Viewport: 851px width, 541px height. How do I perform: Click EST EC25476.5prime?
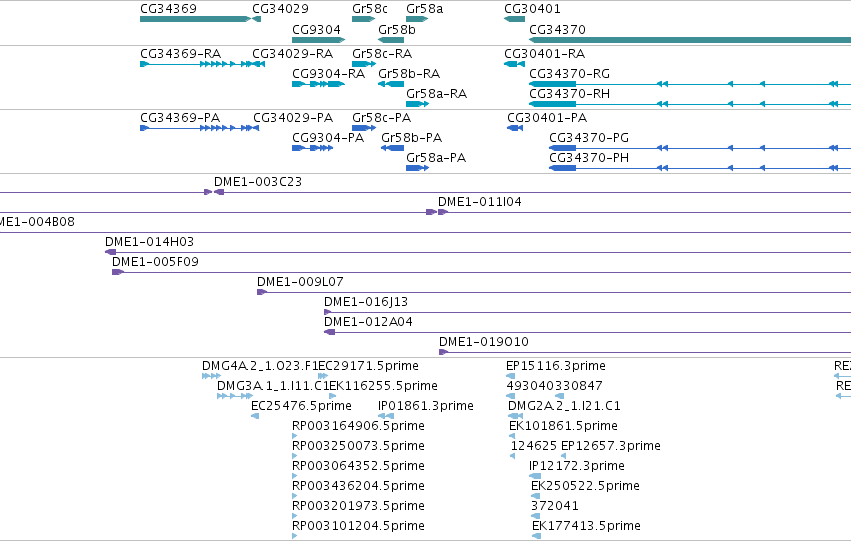click(x=255, y=416)
